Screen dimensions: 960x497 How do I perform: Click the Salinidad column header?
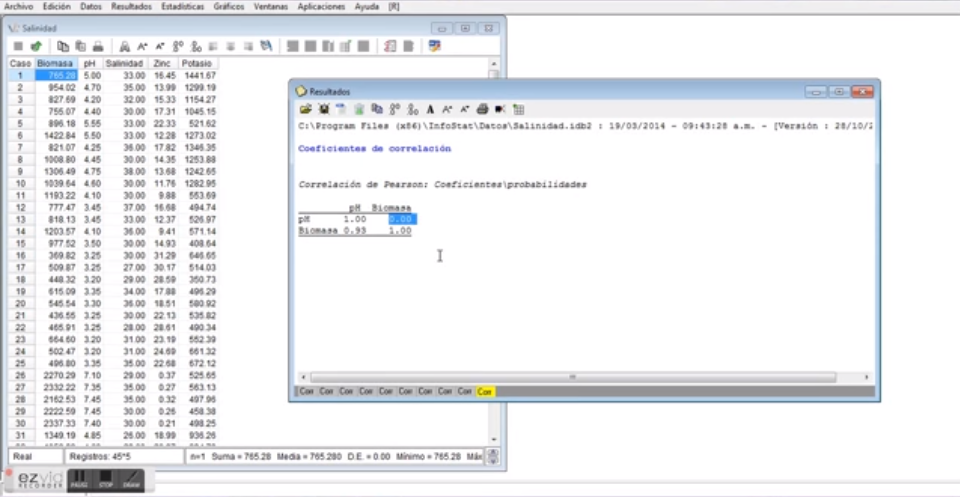point(125,63)
